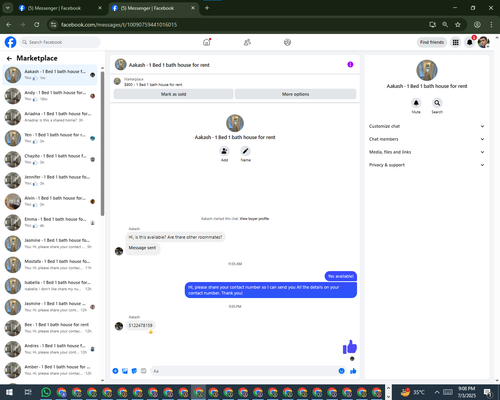
Task: Open the browser zoom magnifier icon
Action: 445,24
